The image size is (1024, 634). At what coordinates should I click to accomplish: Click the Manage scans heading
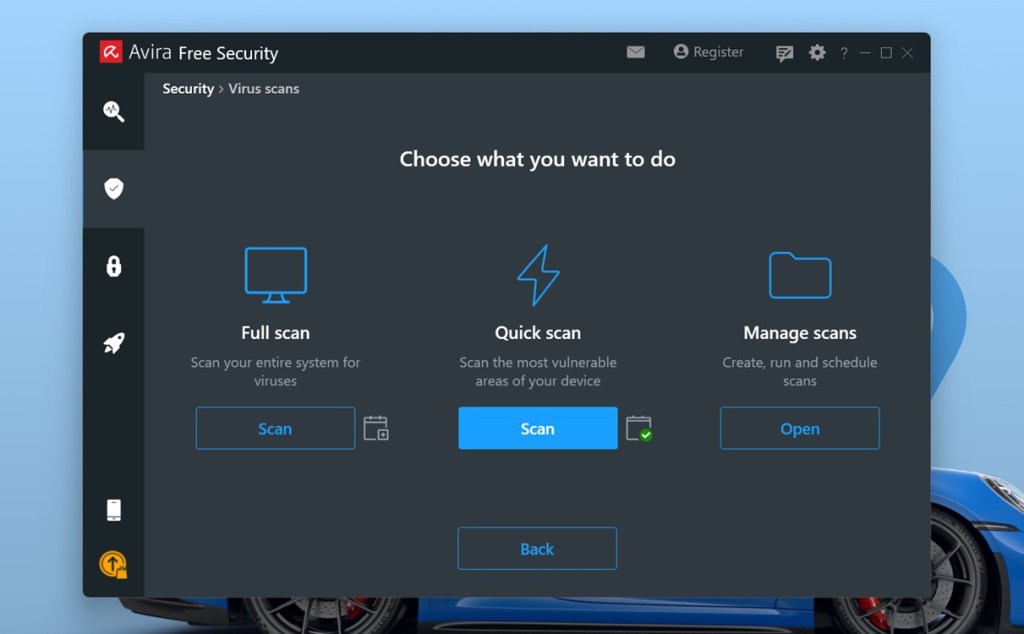point(800,333)
